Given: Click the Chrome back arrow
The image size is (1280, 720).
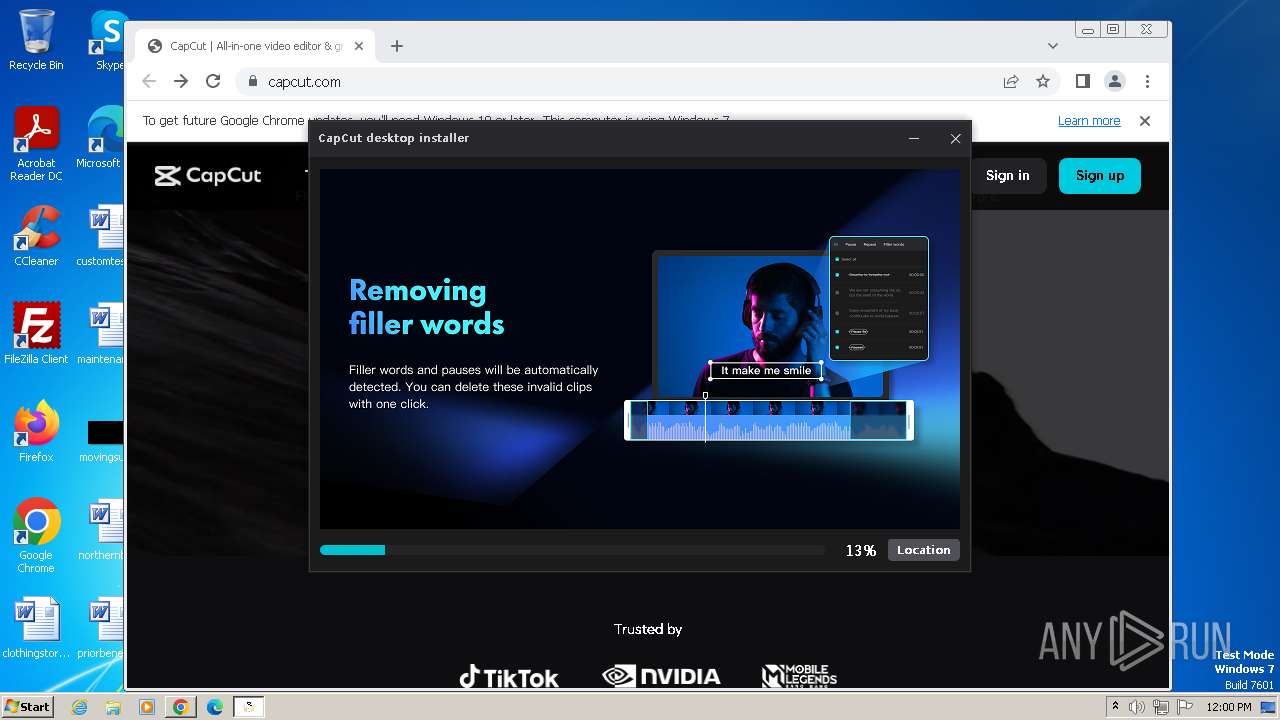Looking at the screenshot, I should (149, 82).
